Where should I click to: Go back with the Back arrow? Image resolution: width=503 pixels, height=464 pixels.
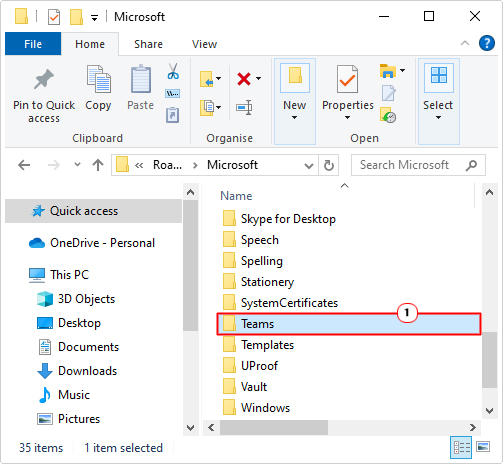pos(24,165)
